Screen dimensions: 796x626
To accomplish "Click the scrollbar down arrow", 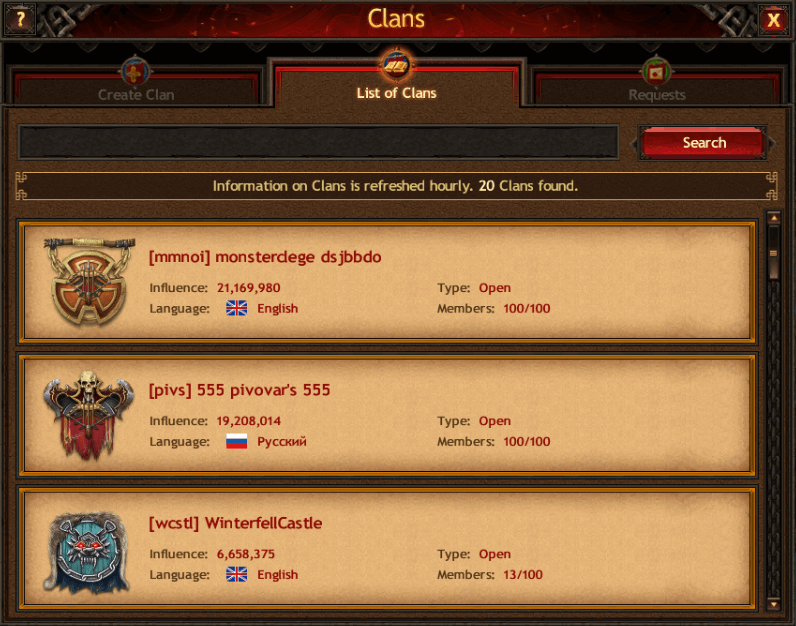I will tap(774, 604).
